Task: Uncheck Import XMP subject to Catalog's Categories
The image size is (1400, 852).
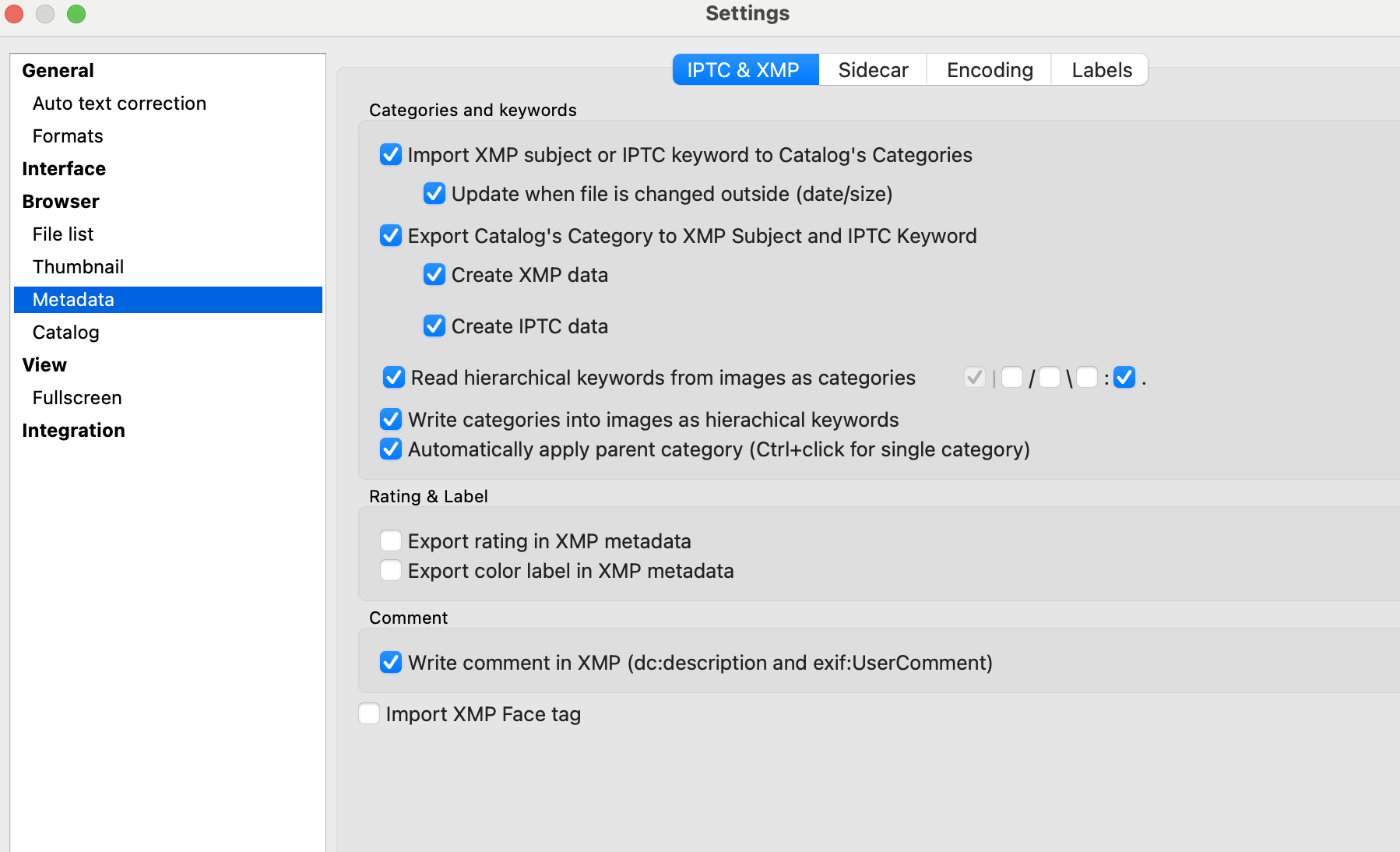Action: (x=391, y=155)
